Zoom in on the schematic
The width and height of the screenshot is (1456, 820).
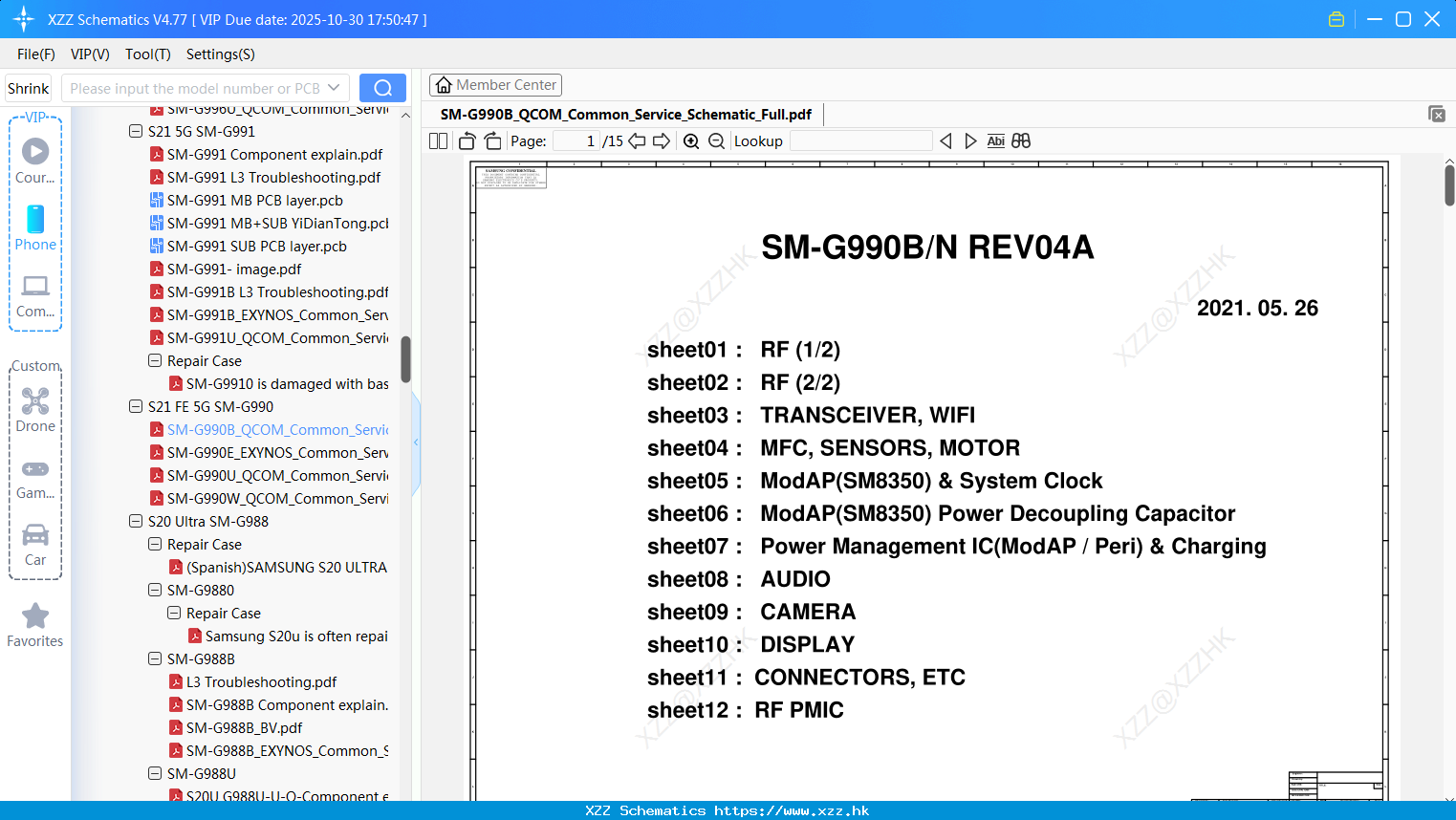point(691,141)
